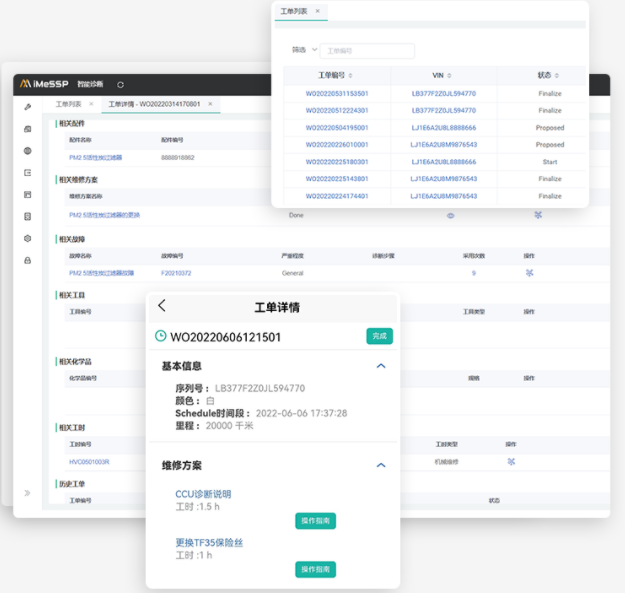
Task: Click the 采用次数 value 9 link
Action: click(474, 273)
